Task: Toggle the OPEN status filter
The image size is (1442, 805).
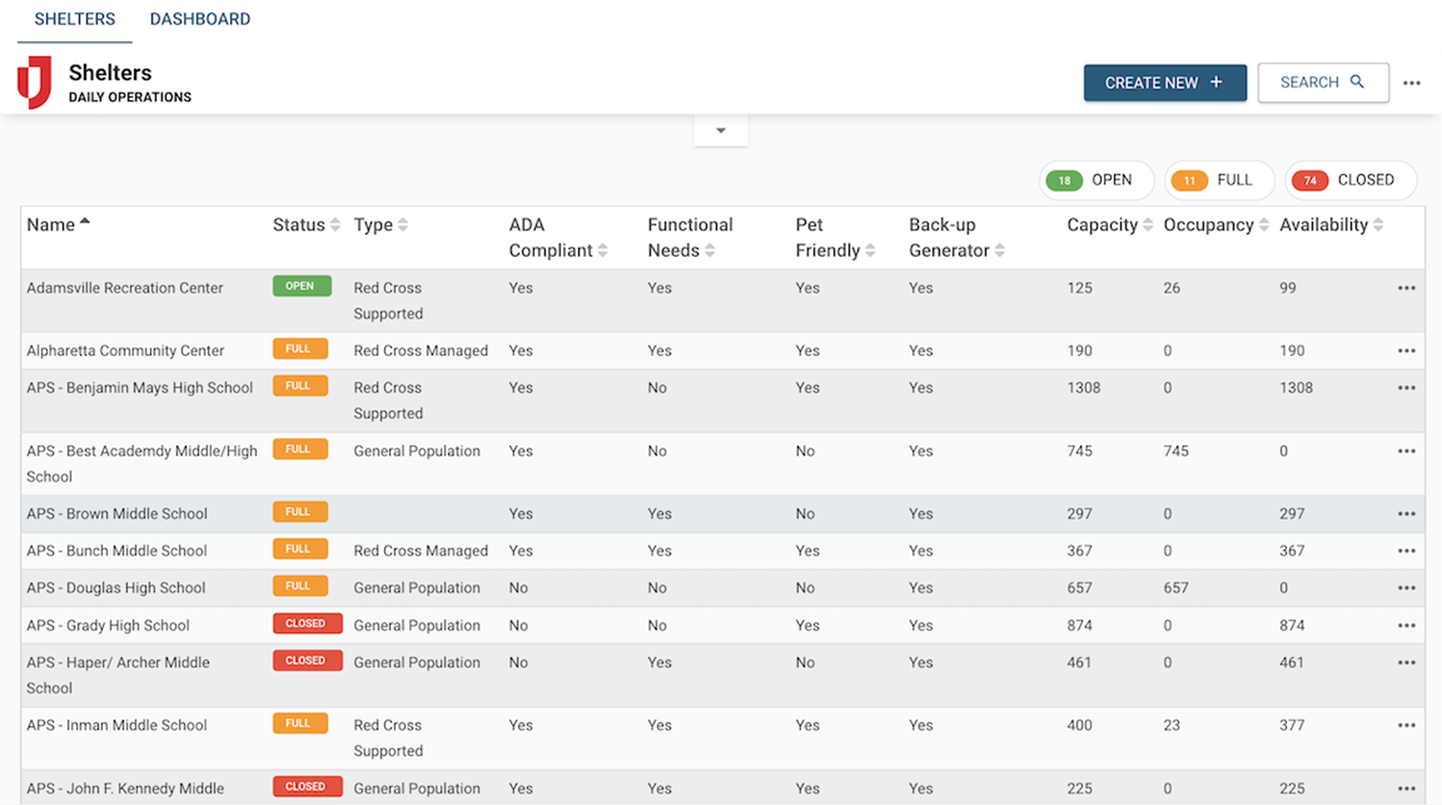Action: (x=1096, y=180)
